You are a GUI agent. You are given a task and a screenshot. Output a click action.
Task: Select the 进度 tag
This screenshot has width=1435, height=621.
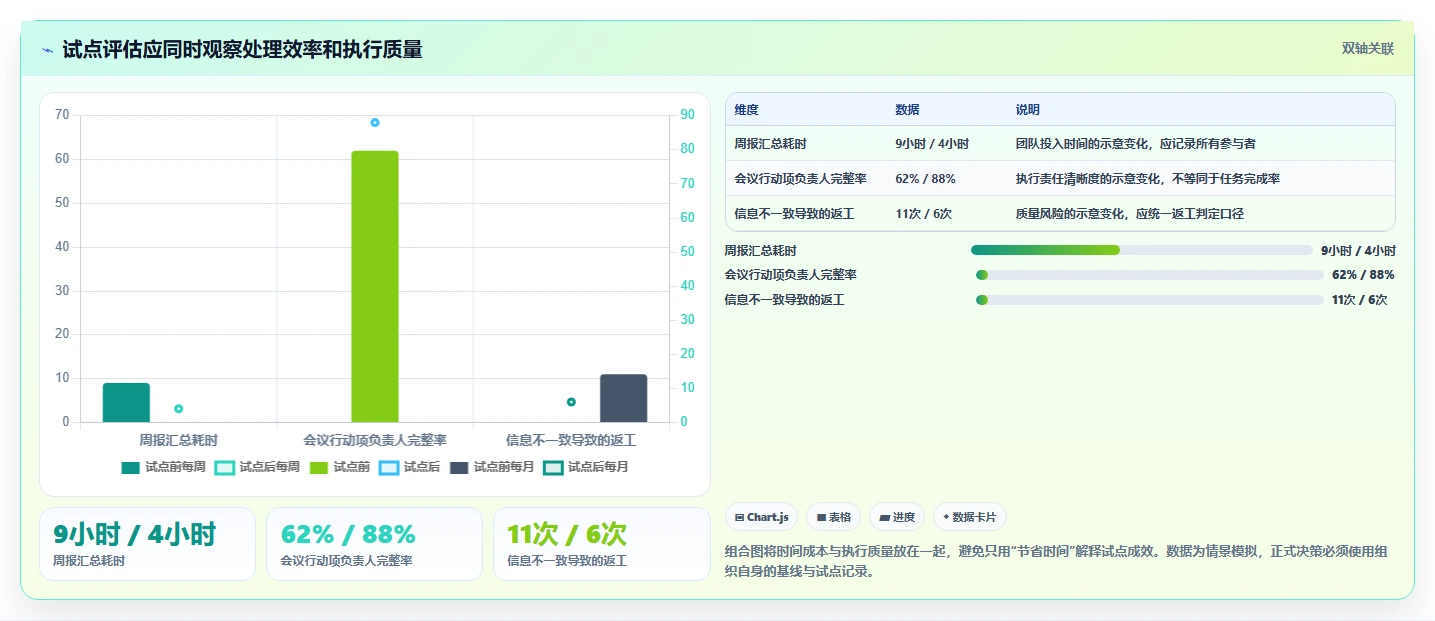pos(897,517)
